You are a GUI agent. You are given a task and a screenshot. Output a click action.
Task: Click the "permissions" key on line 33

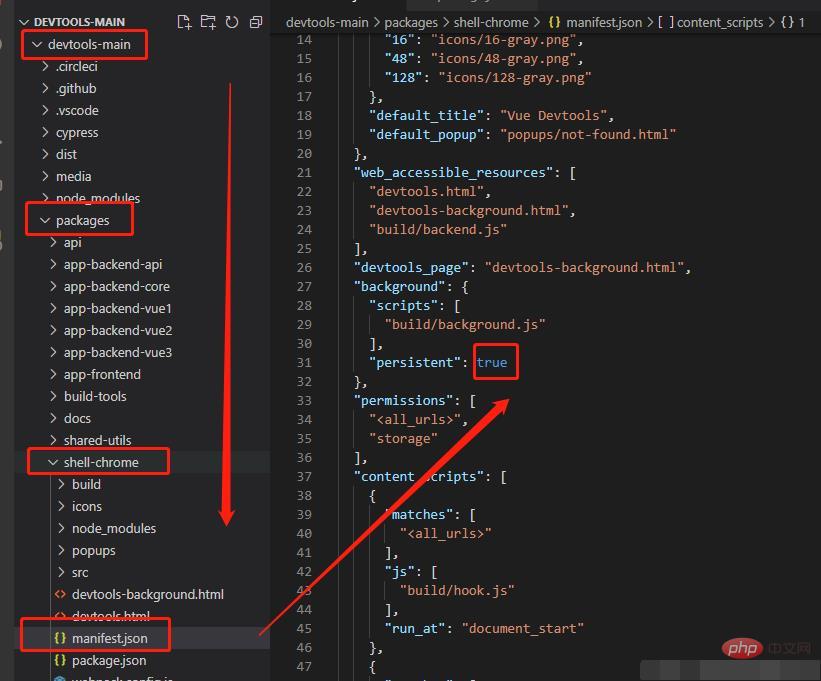(x=403, y=400)
